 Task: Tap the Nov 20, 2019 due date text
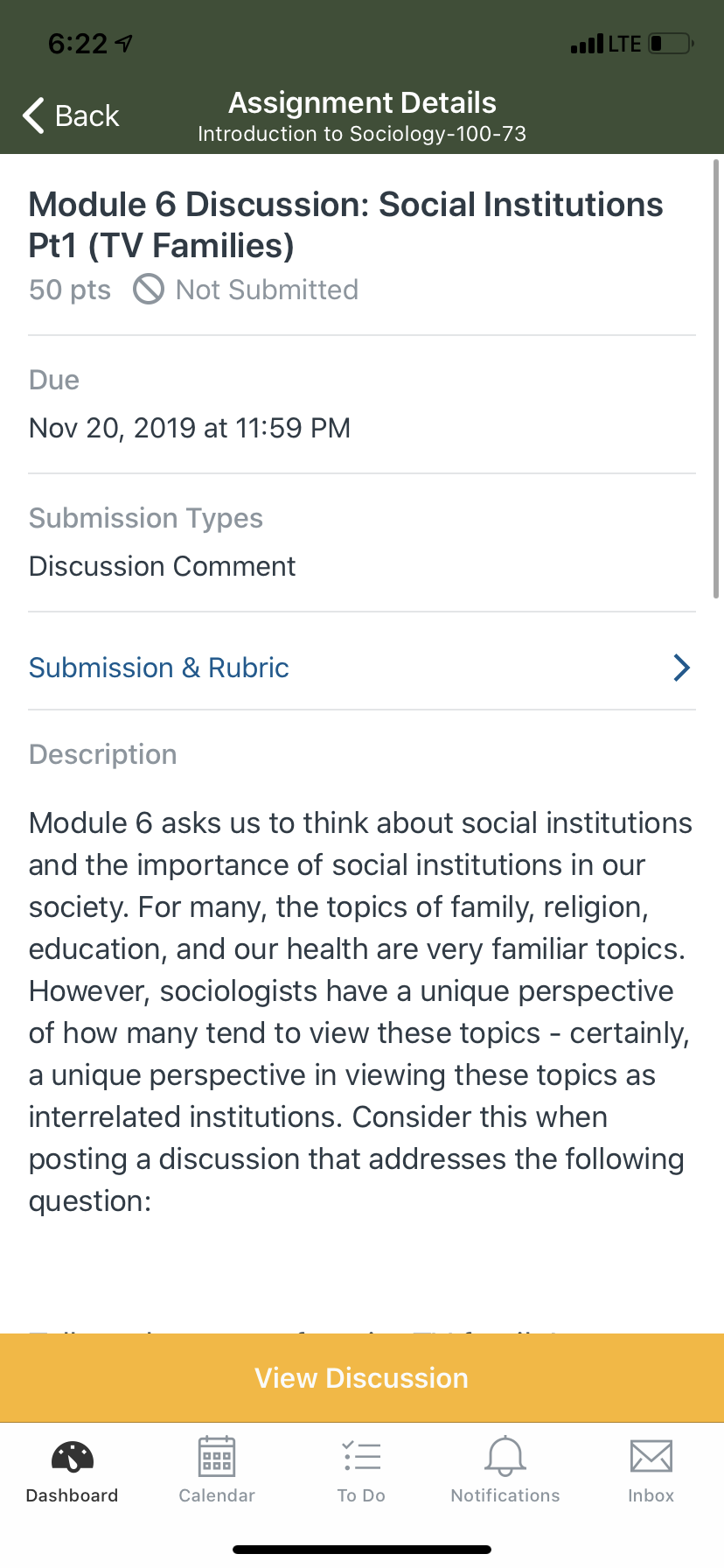point(190,428)
